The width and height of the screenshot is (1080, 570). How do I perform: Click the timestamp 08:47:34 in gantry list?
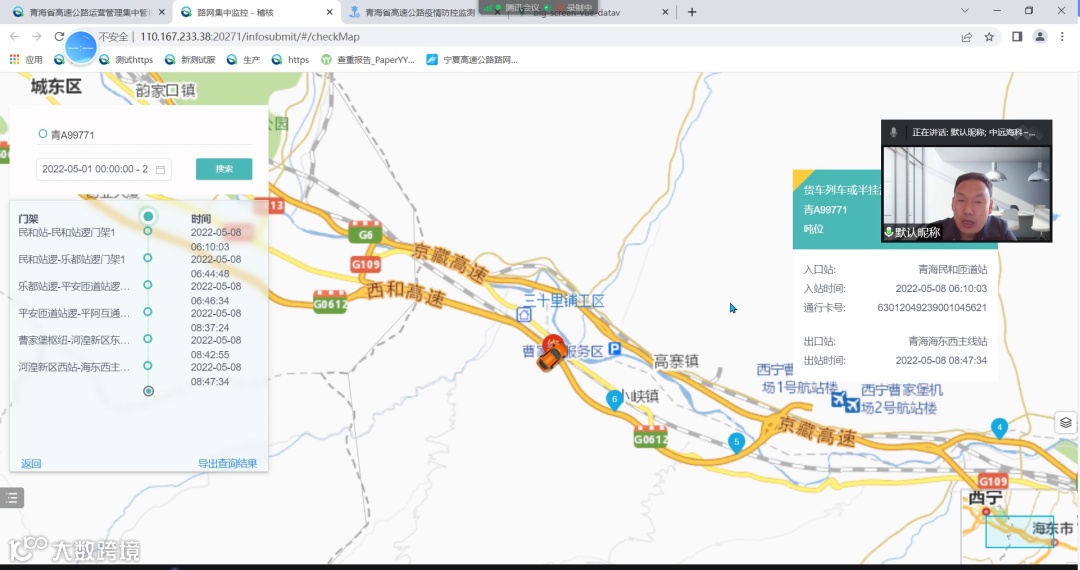click(210, 381)
